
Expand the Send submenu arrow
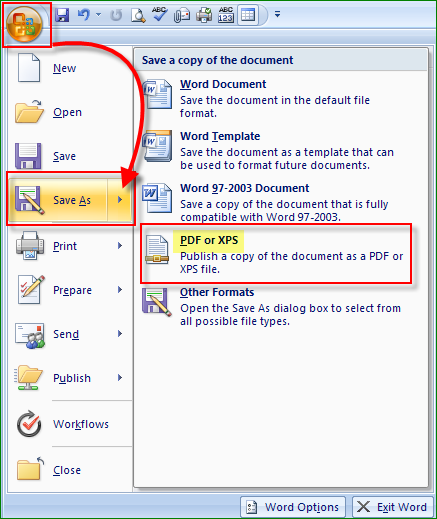click(x=120, y=334)
